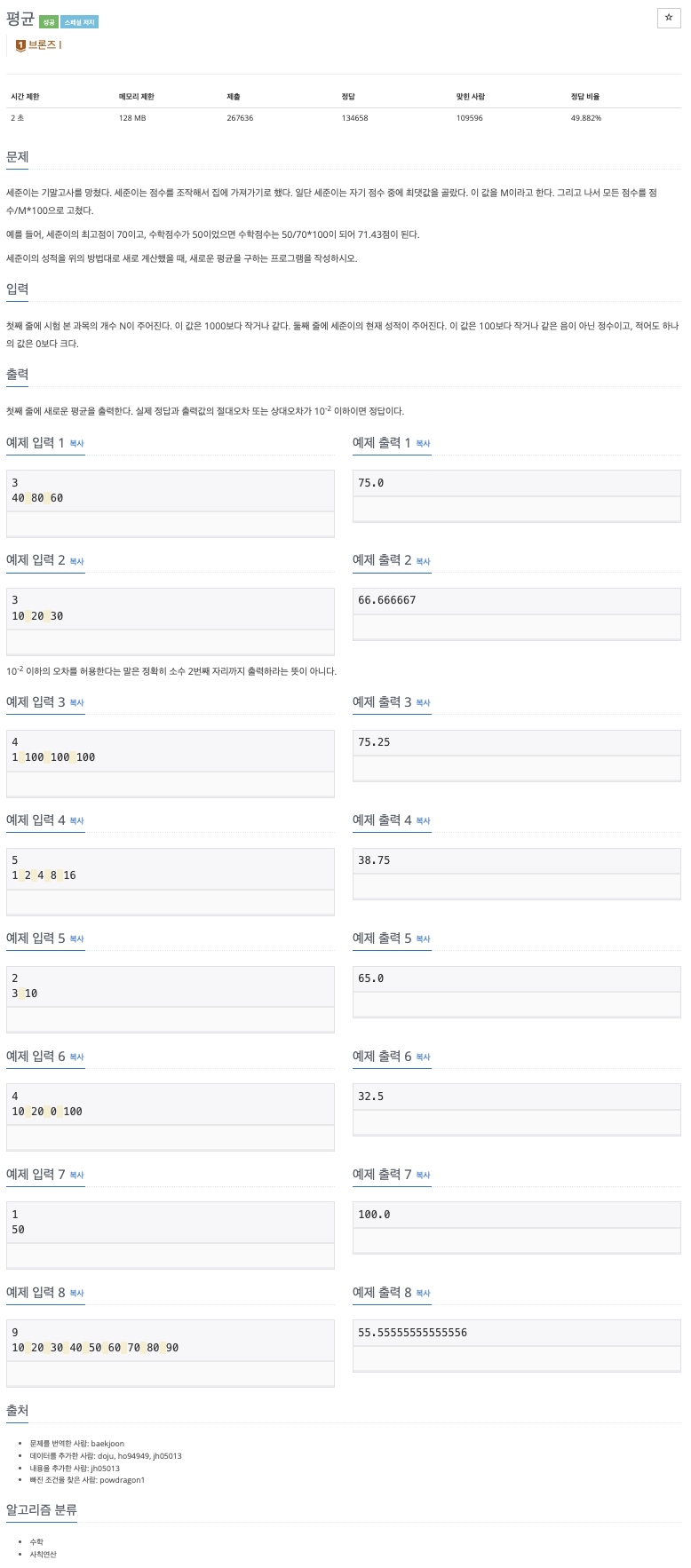The height and width of the screenshot is (1568, 691).
Task: Copy 예제 입력 7 sample data
Action: [x=76, y=1176]
